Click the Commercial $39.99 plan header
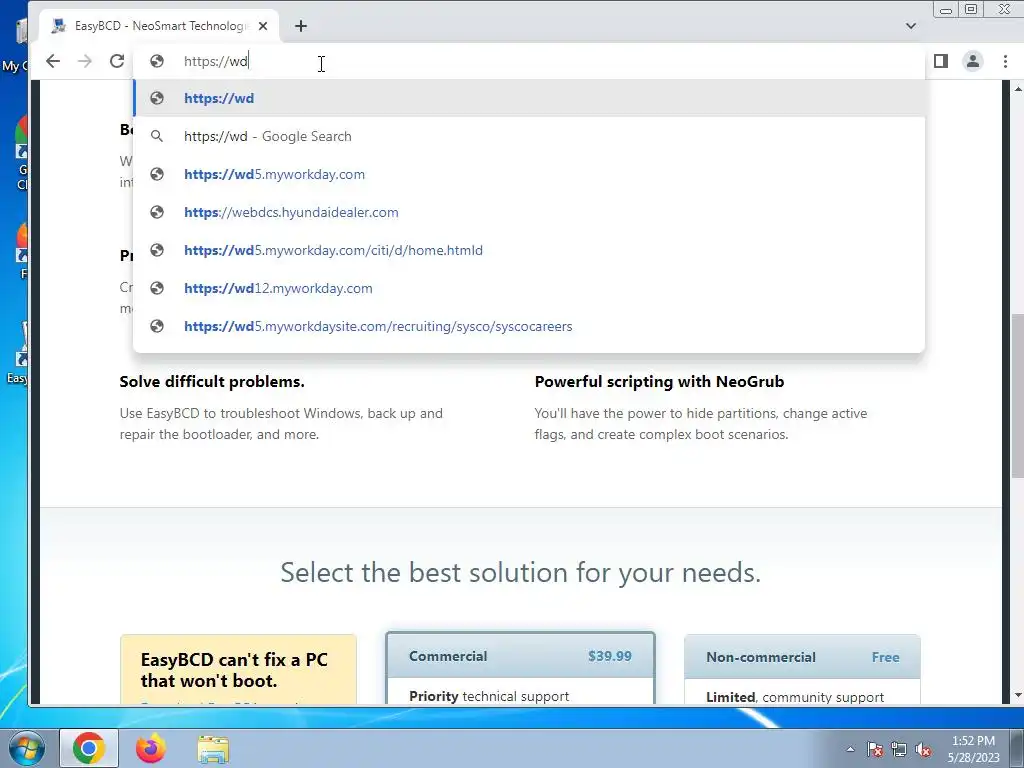Viewport: 1024px width, 768px height. tap(520, 656)
